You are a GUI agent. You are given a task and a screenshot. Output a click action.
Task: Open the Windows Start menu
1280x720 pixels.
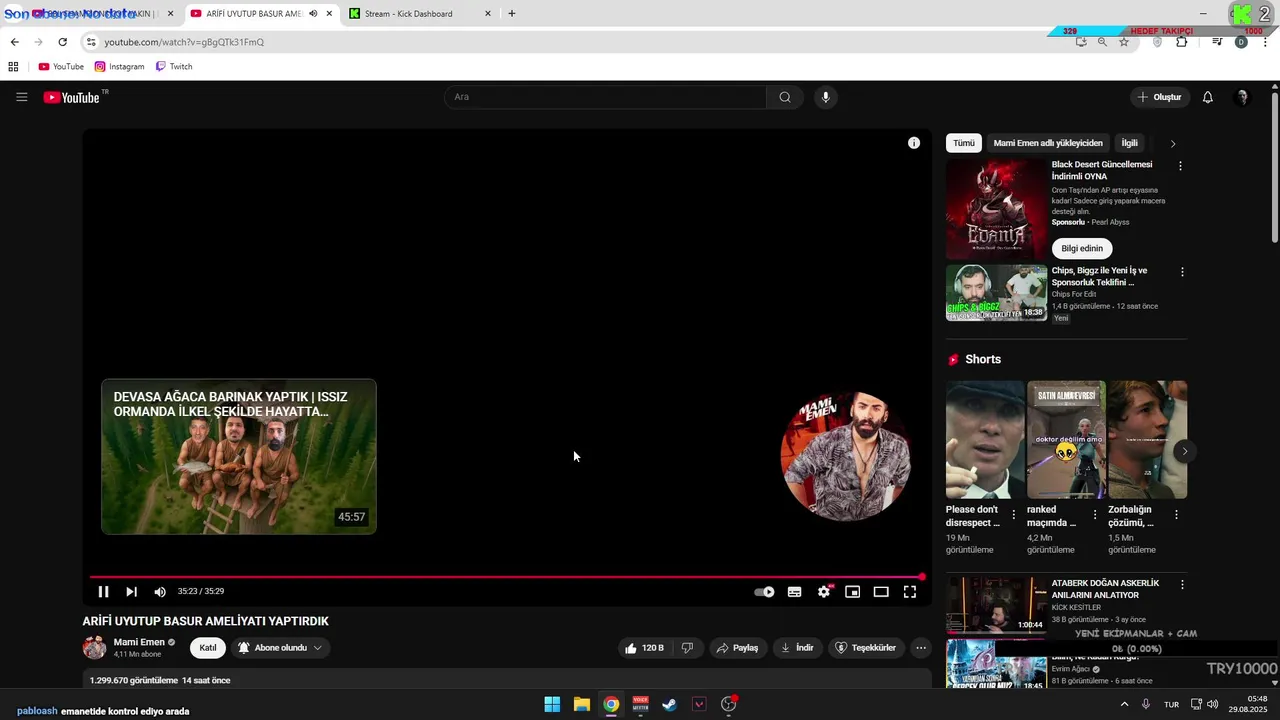pyautogui.click(x=552, y=704)
